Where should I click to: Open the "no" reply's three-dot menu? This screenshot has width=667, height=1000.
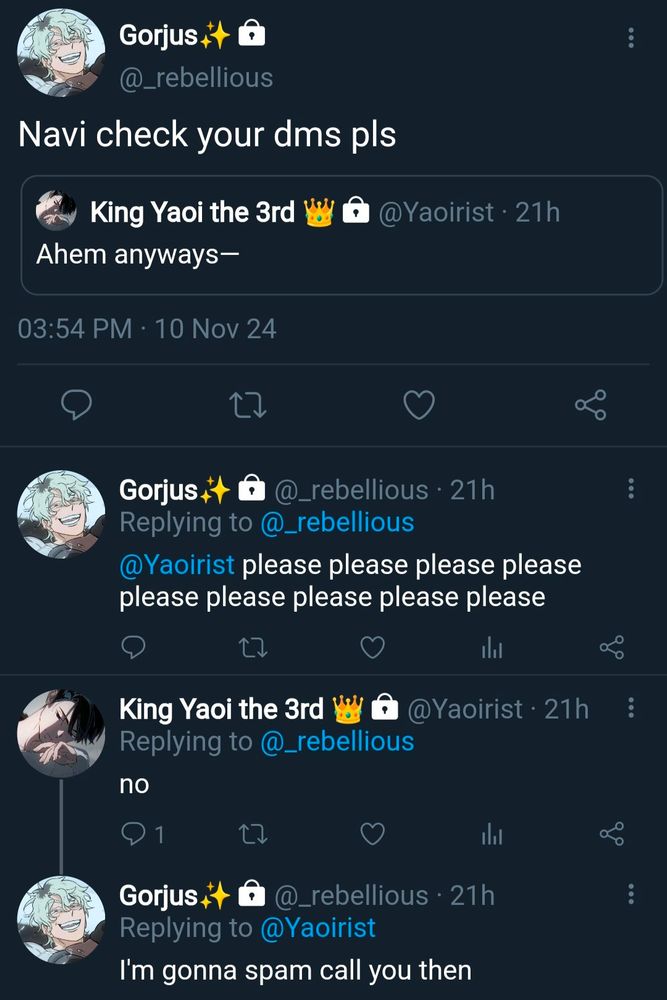(x=631, y=707)
